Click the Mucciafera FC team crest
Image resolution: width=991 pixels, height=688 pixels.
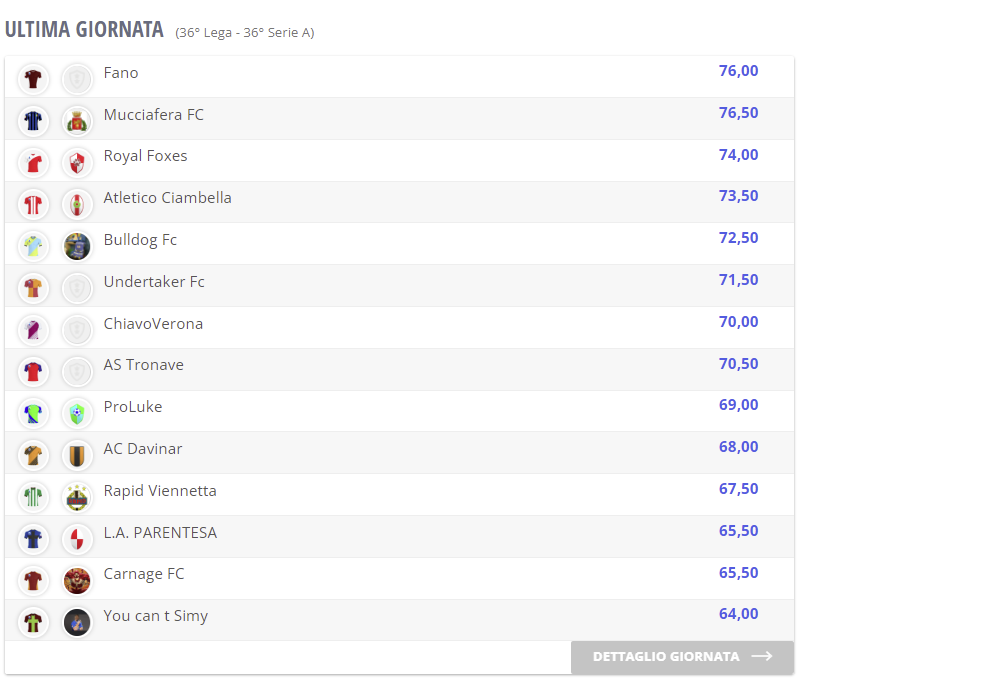[x=77, y=121]
